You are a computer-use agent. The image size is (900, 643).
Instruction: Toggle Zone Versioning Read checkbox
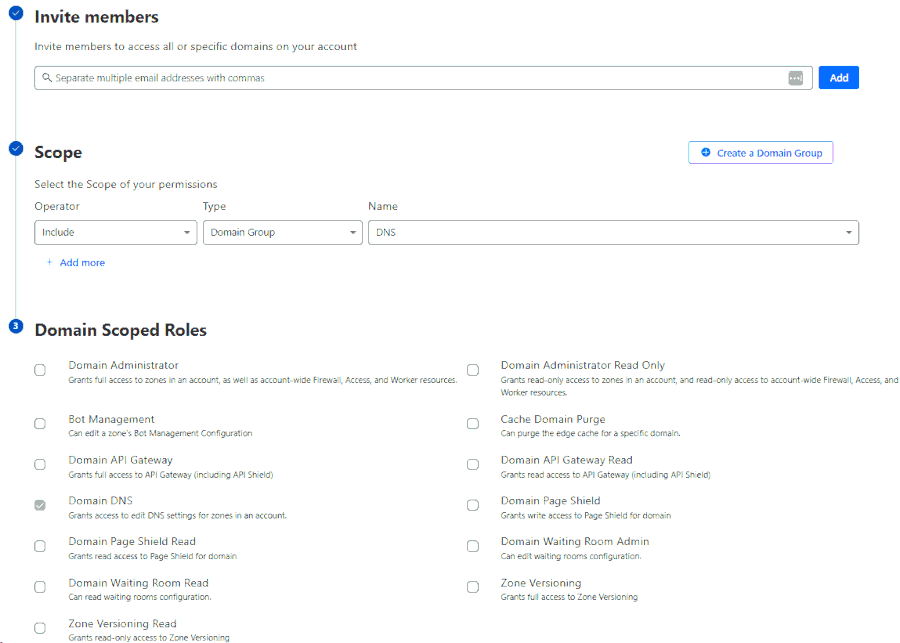tap(40, 628)
